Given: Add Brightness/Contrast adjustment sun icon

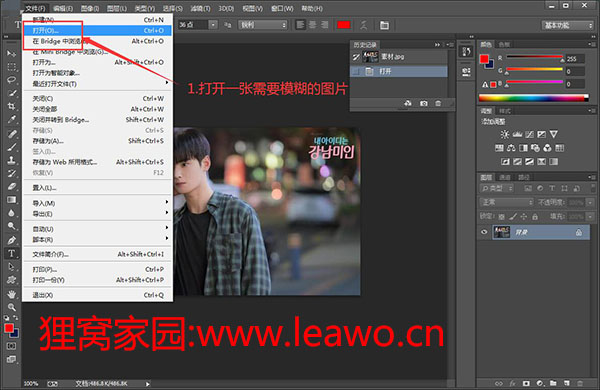Looking at the screenshot, I should (504, 134).
